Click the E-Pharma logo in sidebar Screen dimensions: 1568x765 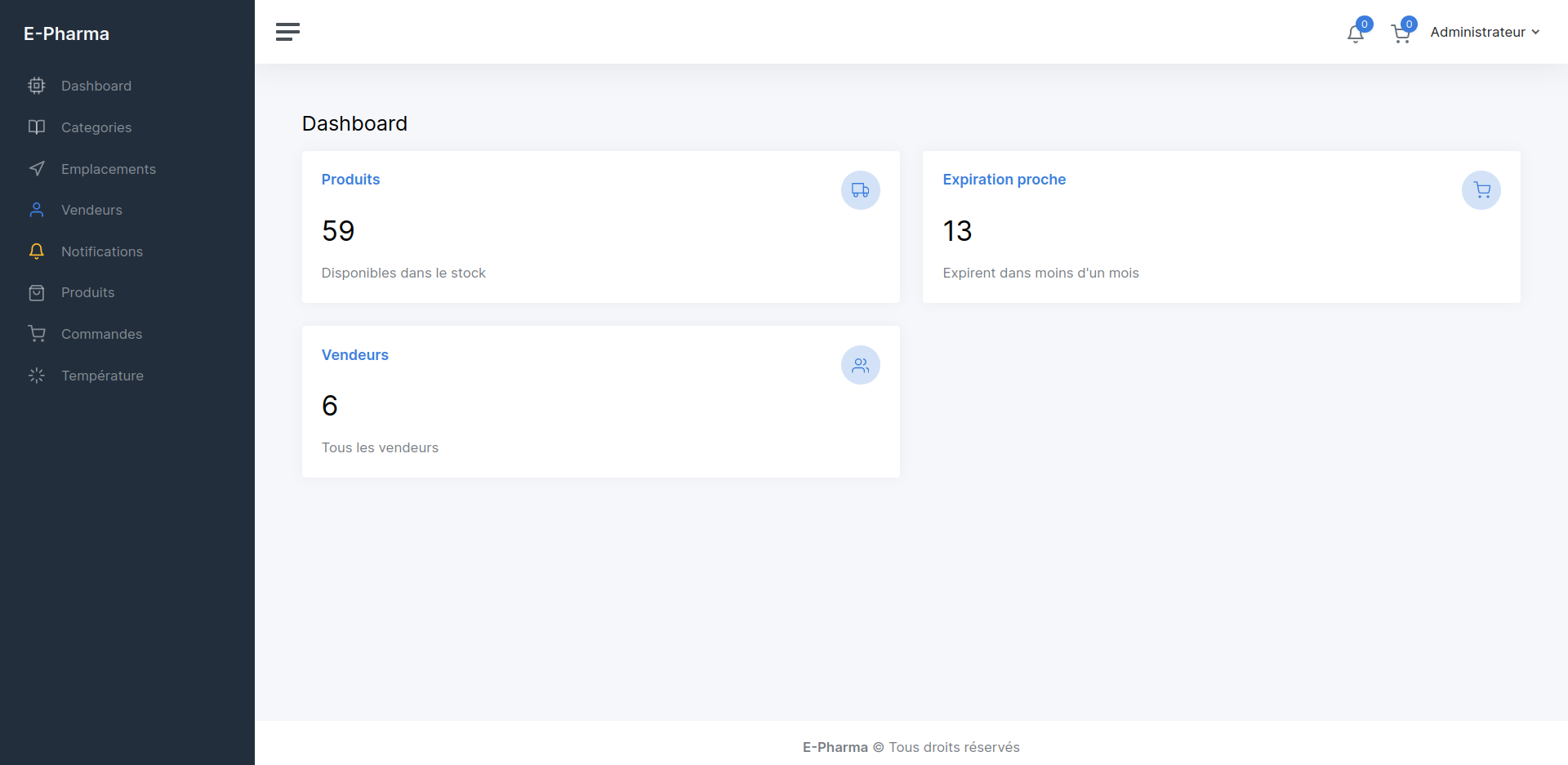(66, 33)
